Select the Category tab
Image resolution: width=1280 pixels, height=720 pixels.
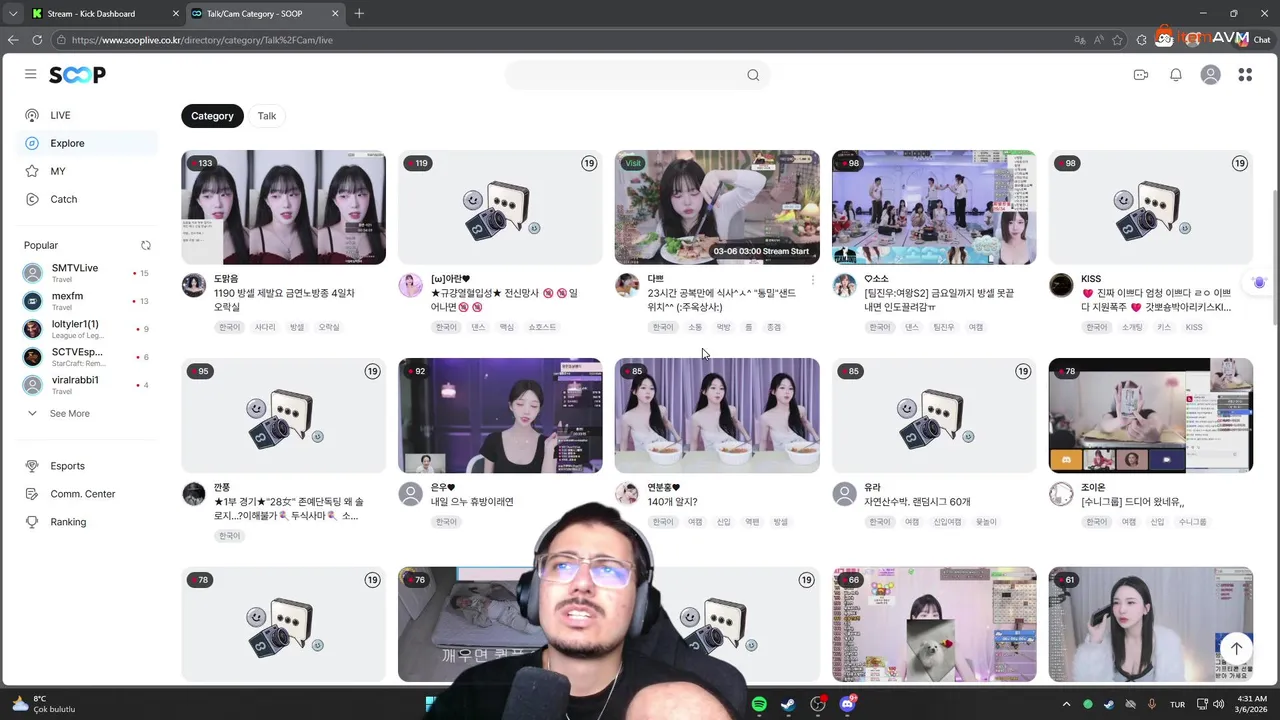[x=212, y=116]
